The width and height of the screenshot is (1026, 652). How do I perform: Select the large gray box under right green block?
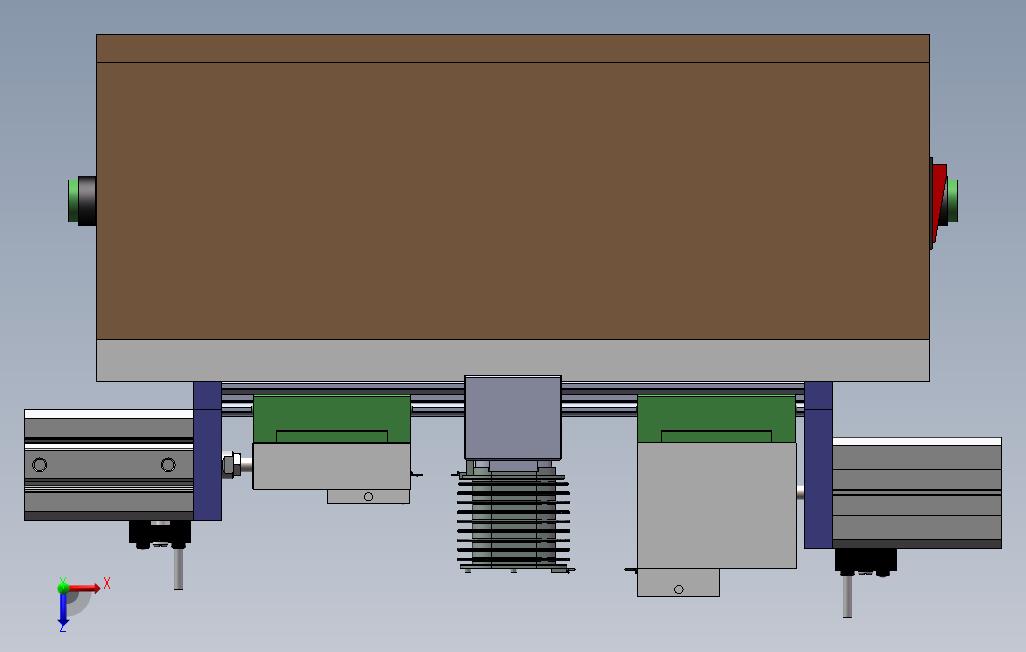[x=716, y=505]
